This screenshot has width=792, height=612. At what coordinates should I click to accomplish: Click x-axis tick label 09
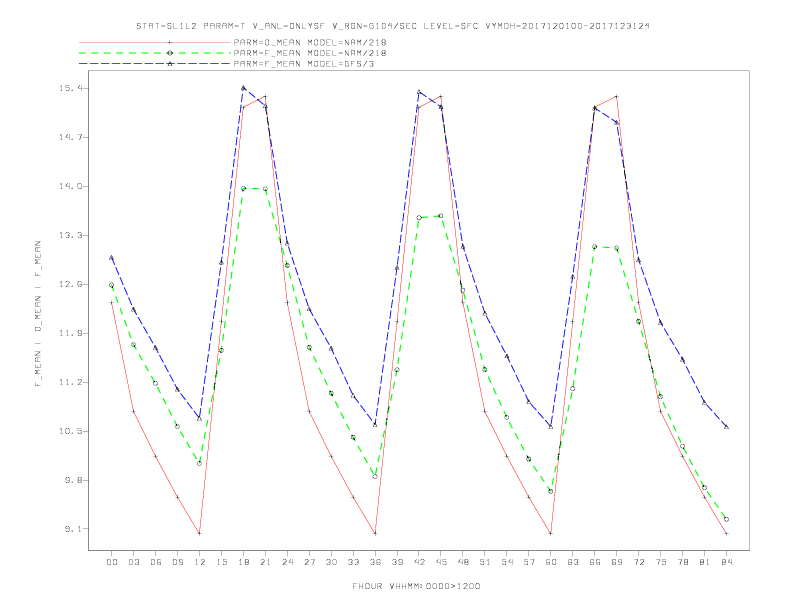pyautogui.click(x=177, y=562)
